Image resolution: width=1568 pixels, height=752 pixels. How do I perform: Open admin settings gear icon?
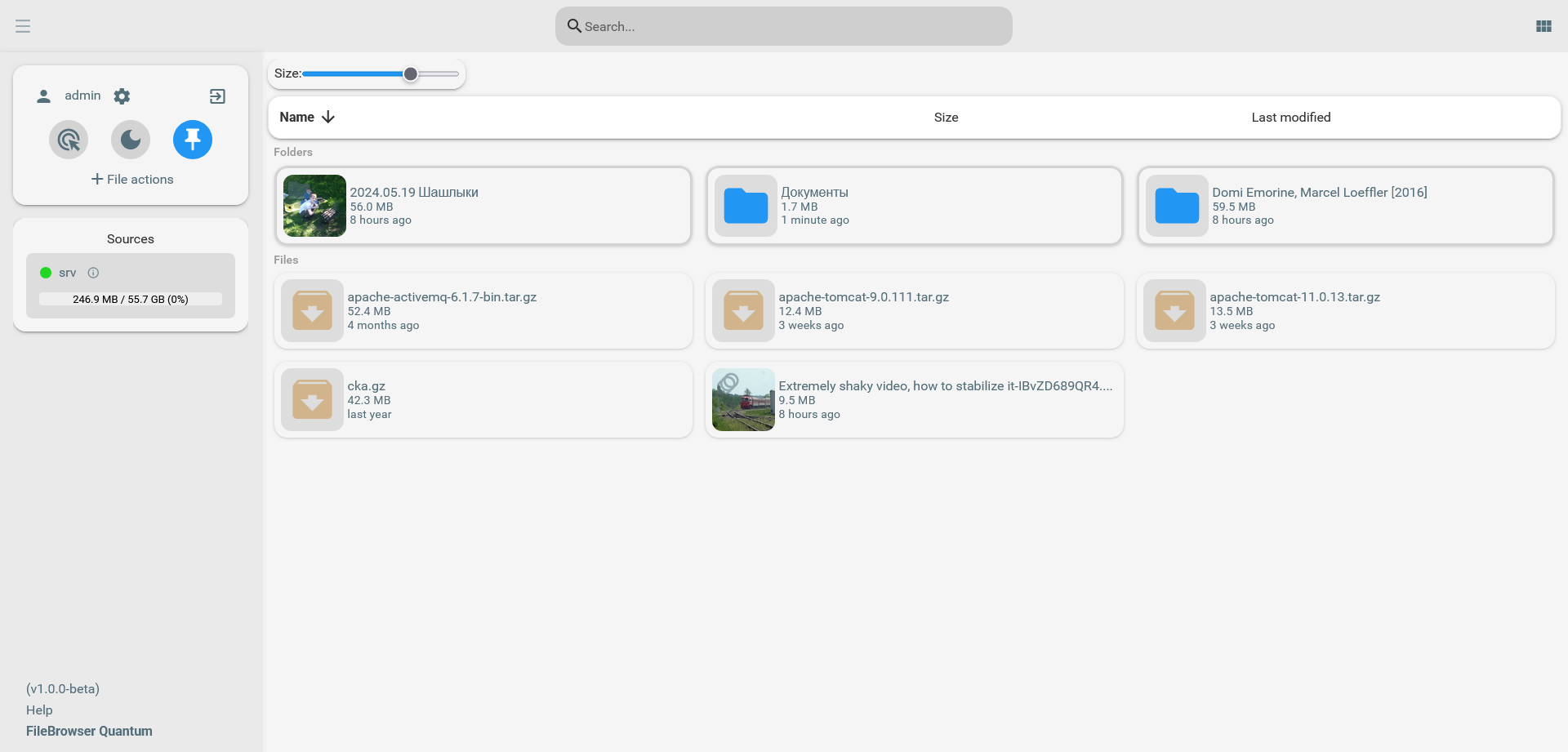pos(122,96)
